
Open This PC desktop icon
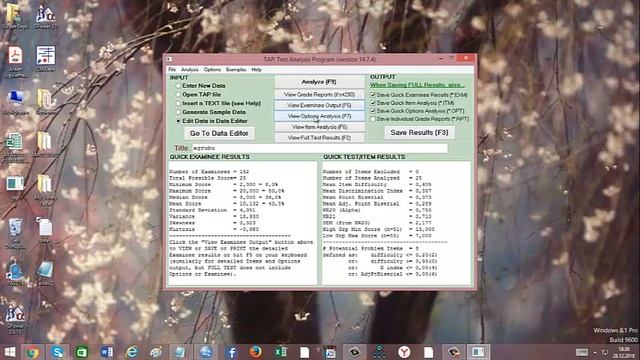click(16, 102)
